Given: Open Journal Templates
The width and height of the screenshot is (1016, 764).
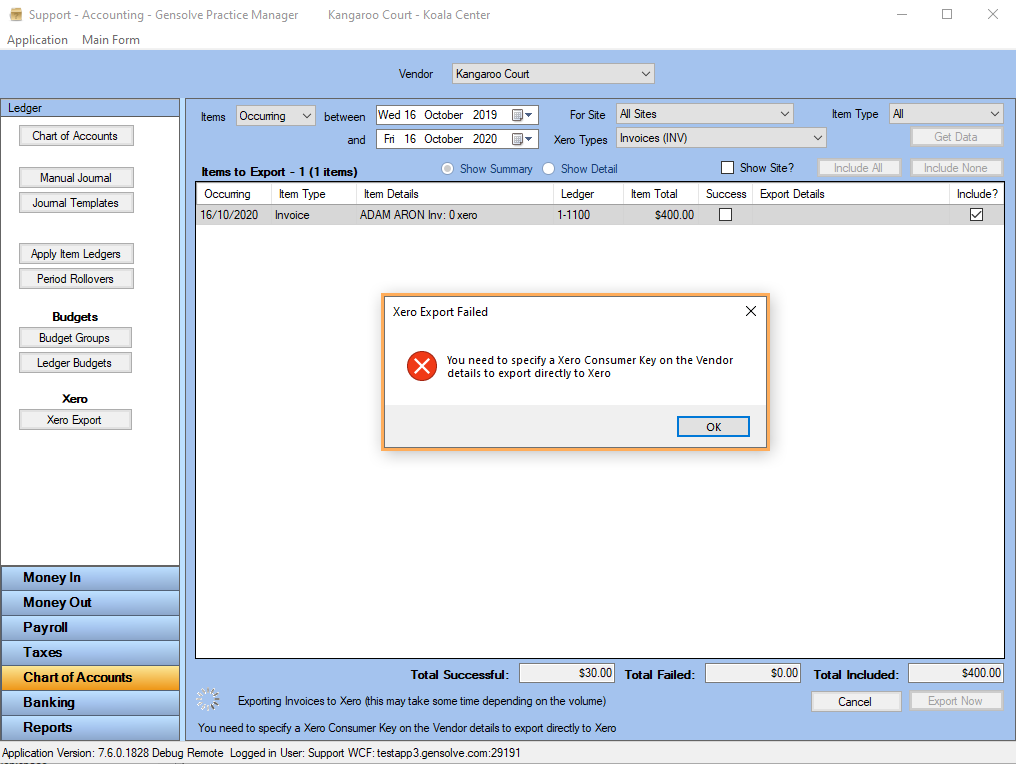Looking at the screenshot, I should [x=76, y=203].
